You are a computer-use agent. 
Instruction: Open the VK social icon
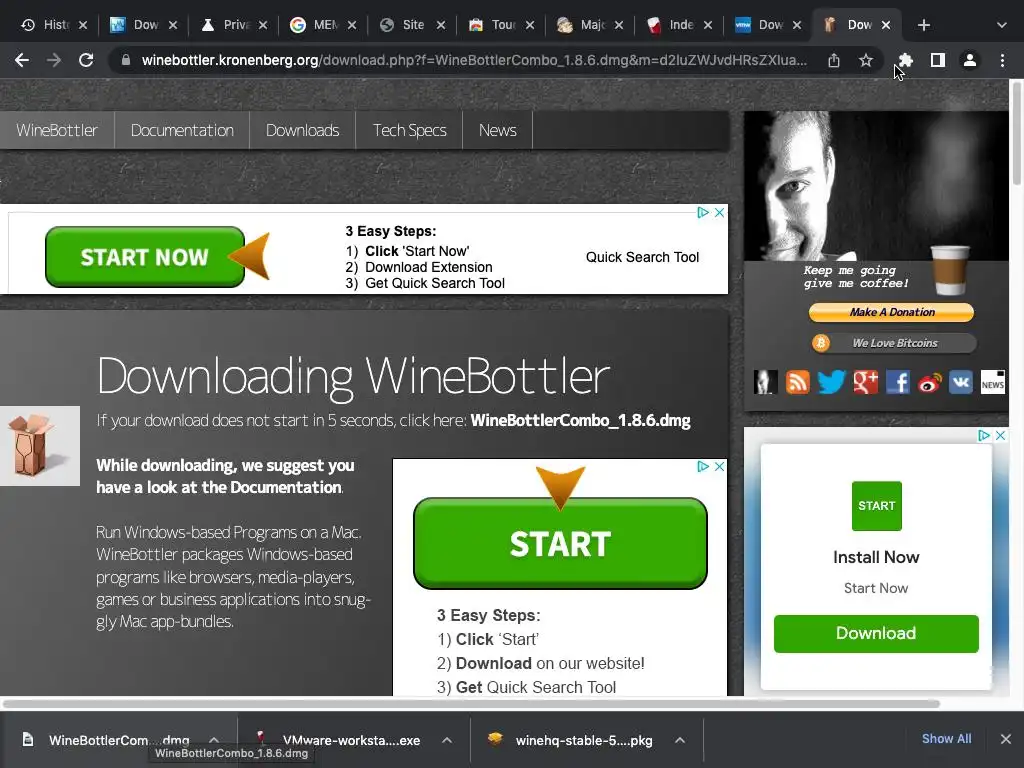961,382
